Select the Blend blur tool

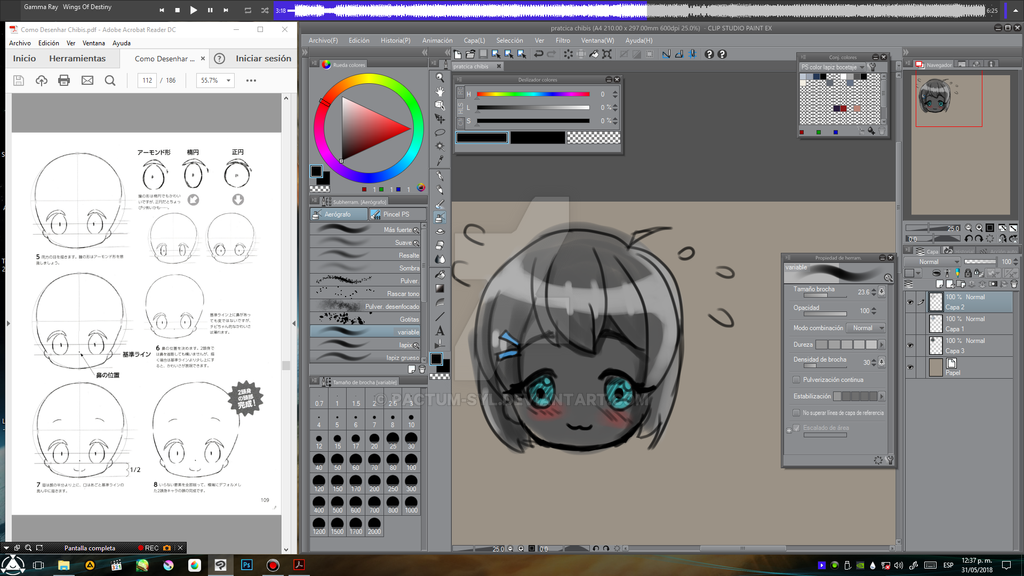pyautogui.click(x=440, y=259)
